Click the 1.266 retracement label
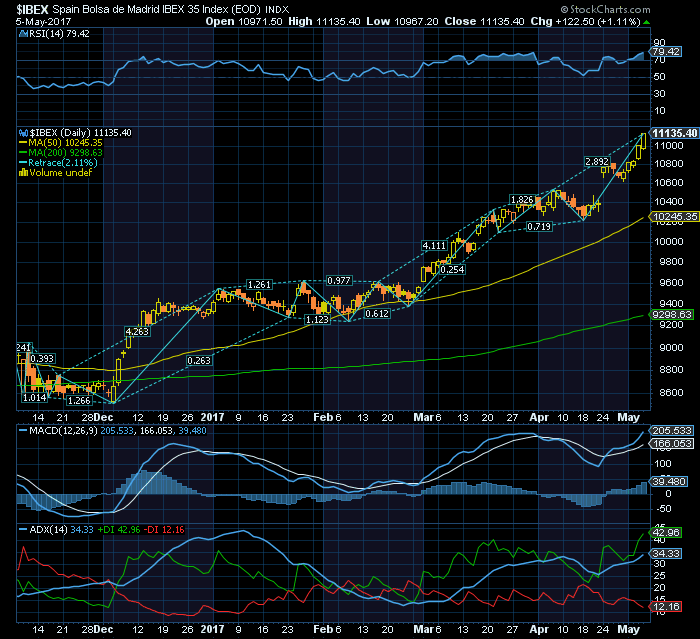 (79, 401)
